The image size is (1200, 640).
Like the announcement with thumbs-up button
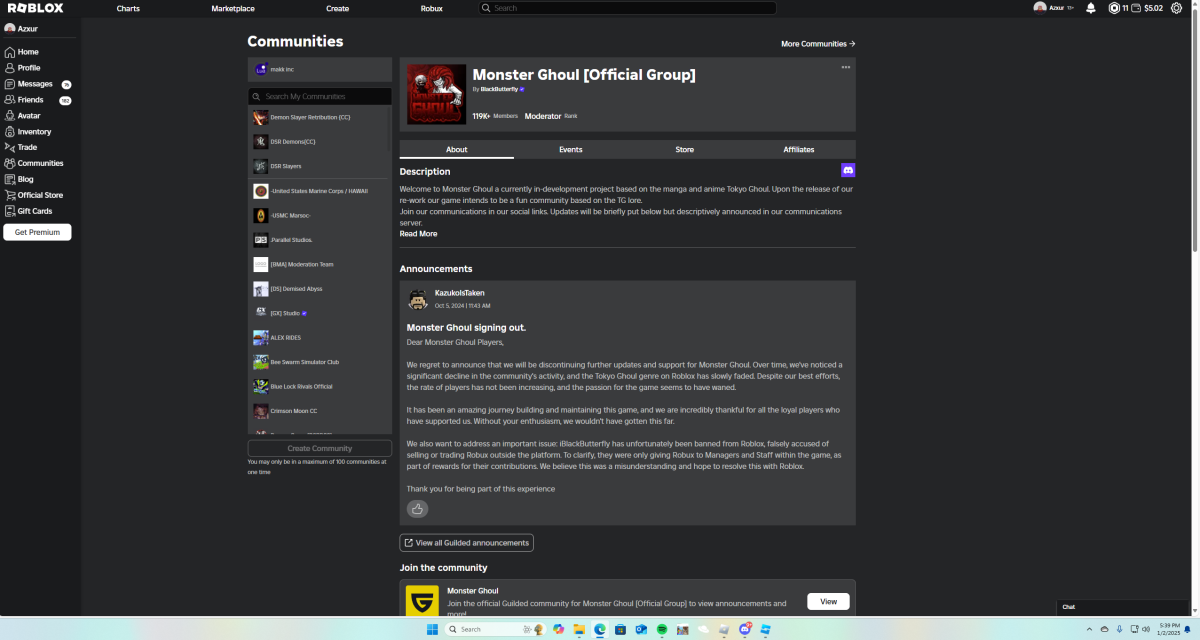point(418,509)
